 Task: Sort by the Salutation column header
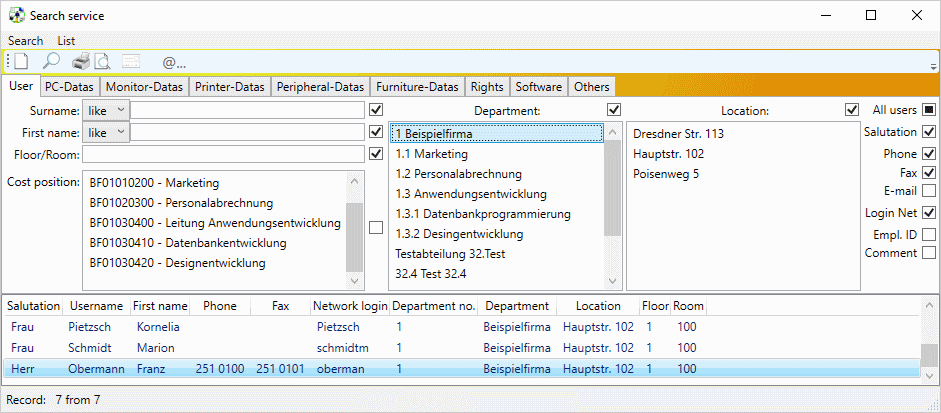coord(34,306)
